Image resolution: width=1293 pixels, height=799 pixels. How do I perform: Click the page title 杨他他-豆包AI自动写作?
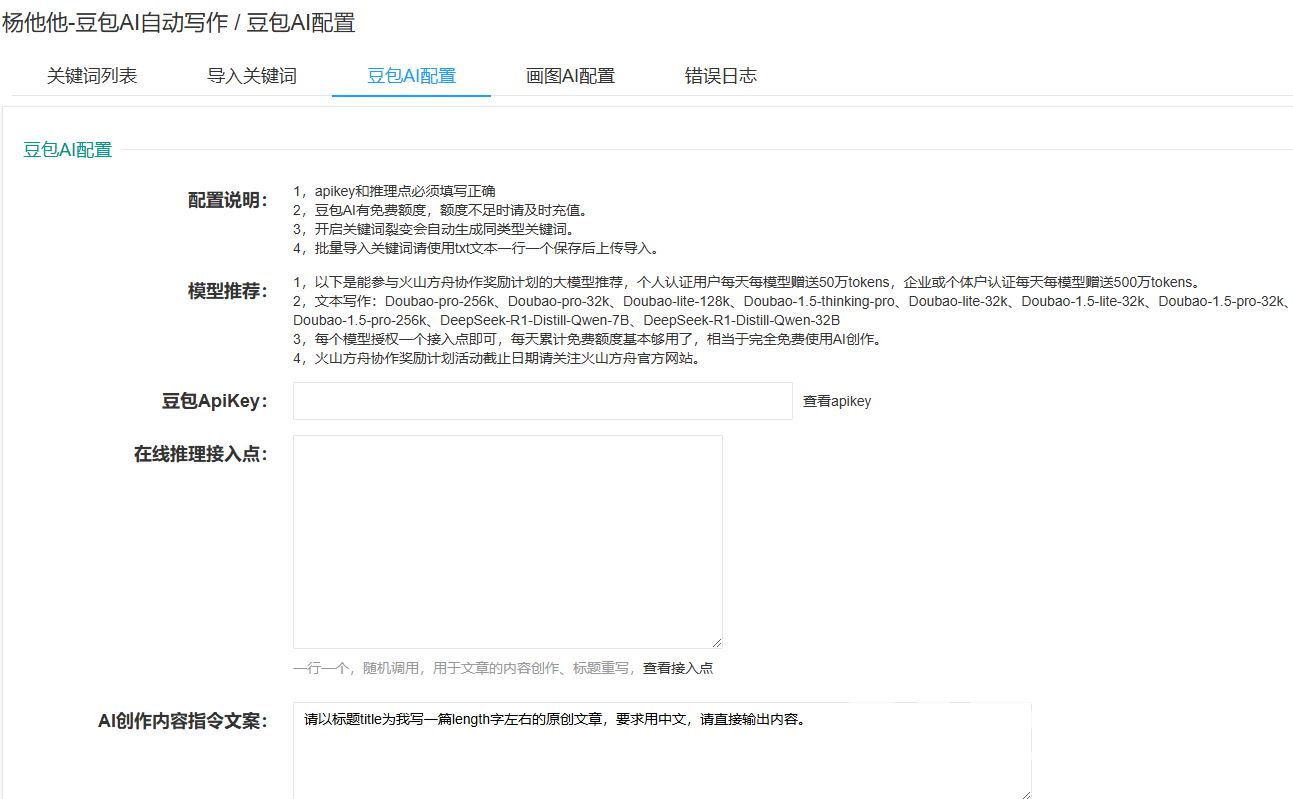115,22
